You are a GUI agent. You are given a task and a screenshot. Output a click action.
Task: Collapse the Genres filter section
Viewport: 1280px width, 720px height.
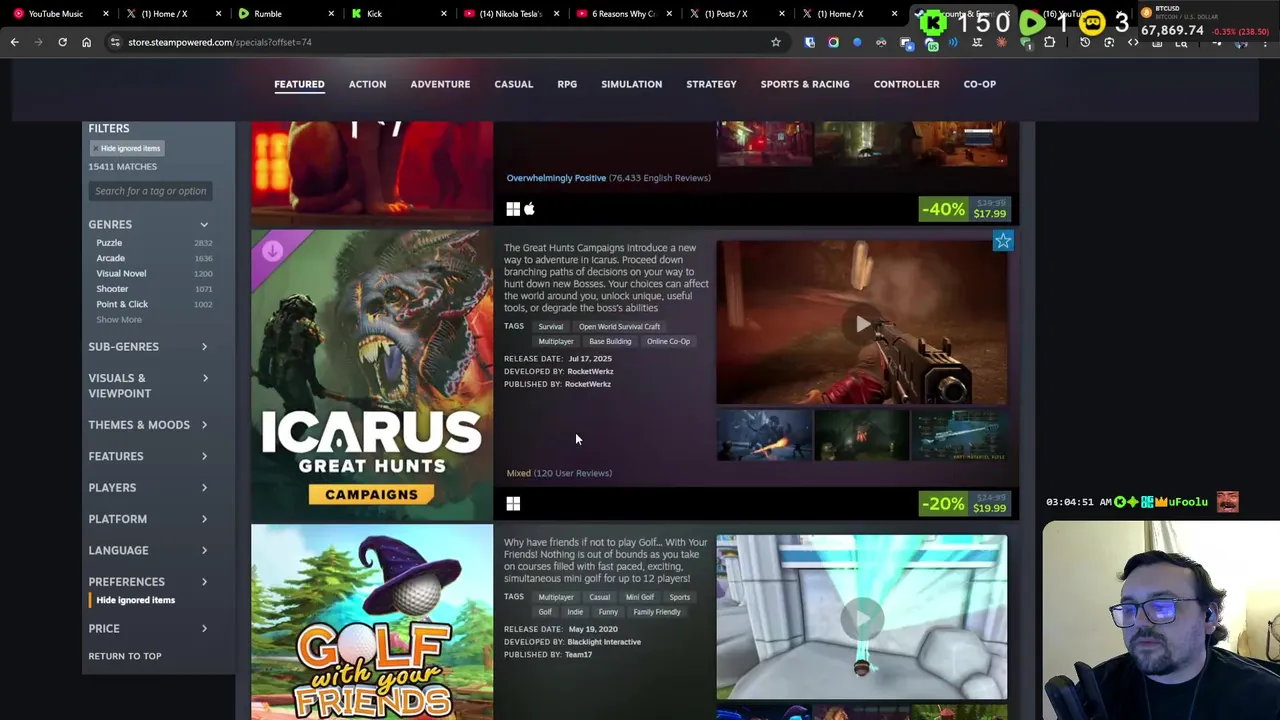pyautogui.click(x=148, y=225)
